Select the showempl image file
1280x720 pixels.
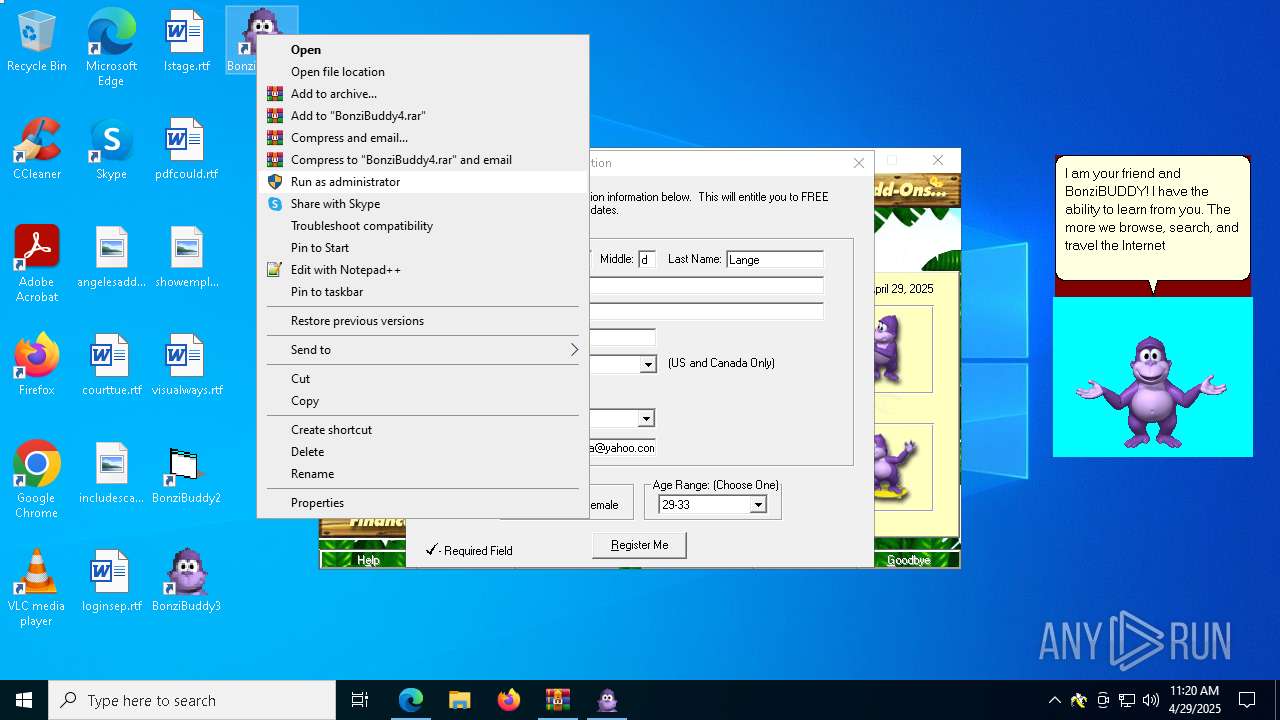click(187, 258)
